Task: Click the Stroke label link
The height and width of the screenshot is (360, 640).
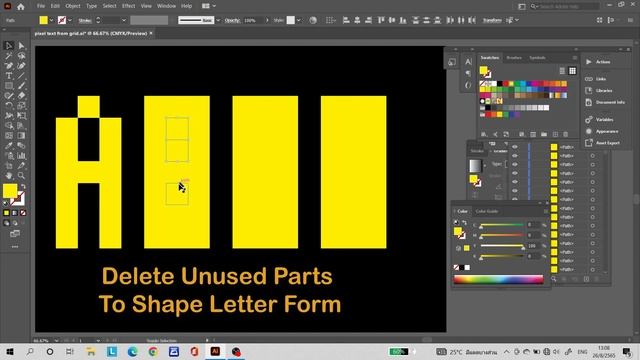Action: coord(85,20)
